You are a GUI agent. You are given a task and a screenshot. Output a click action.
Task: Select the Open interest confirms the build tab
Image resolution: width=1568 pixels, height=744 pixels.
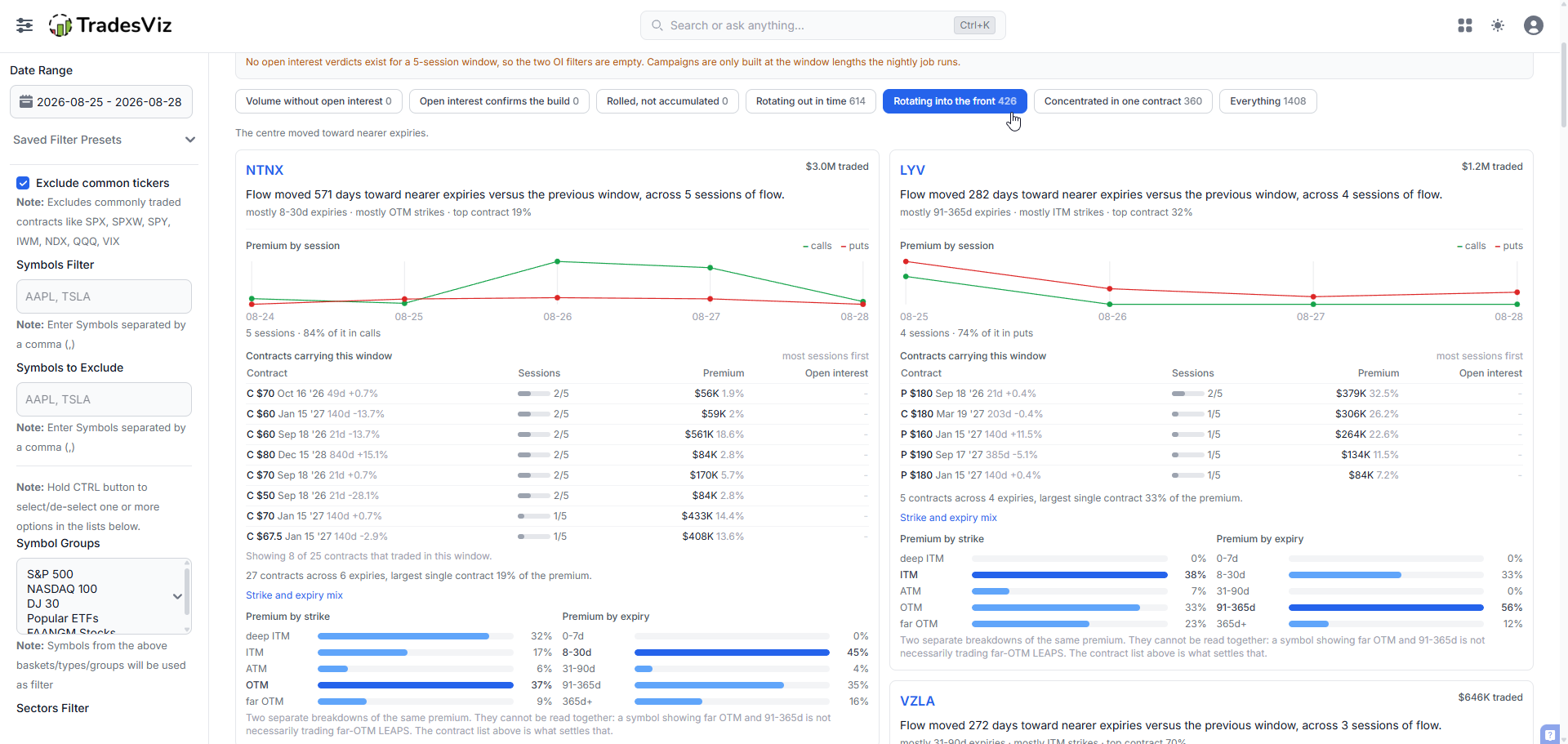tap(499, 101)
